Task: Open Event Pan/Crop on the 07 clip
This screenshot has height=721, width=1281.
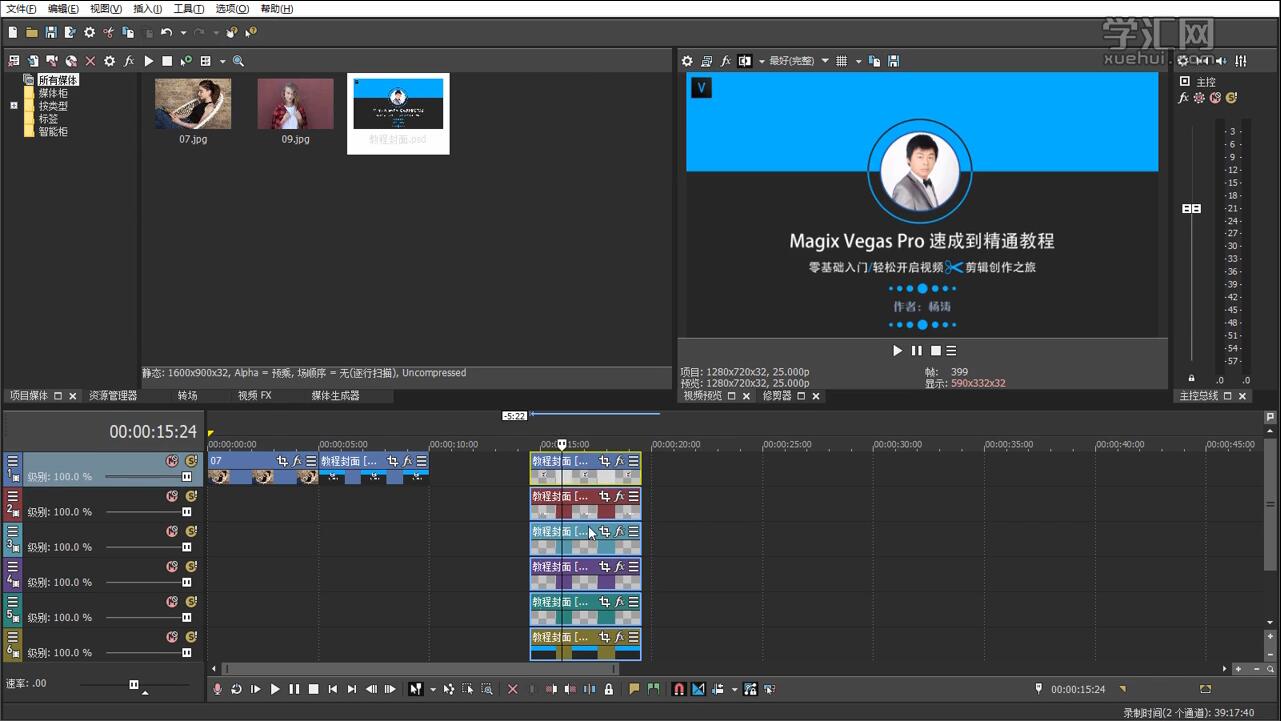Action: [283, 461]
